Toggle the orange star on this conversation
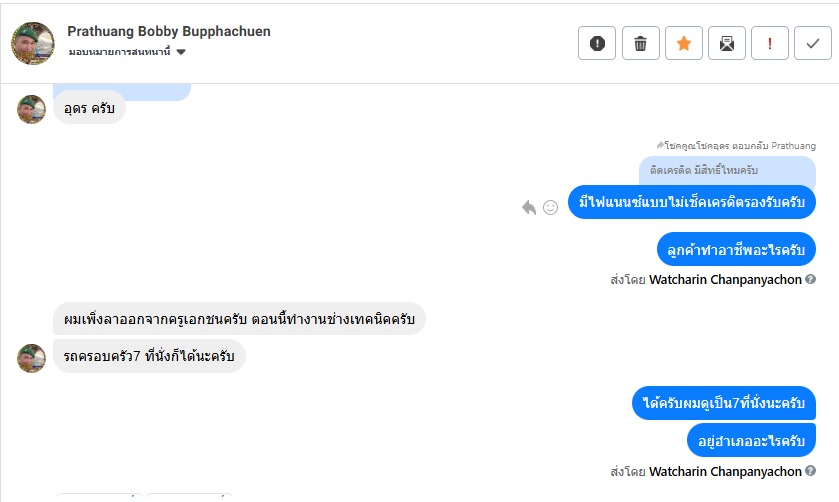 684,43
